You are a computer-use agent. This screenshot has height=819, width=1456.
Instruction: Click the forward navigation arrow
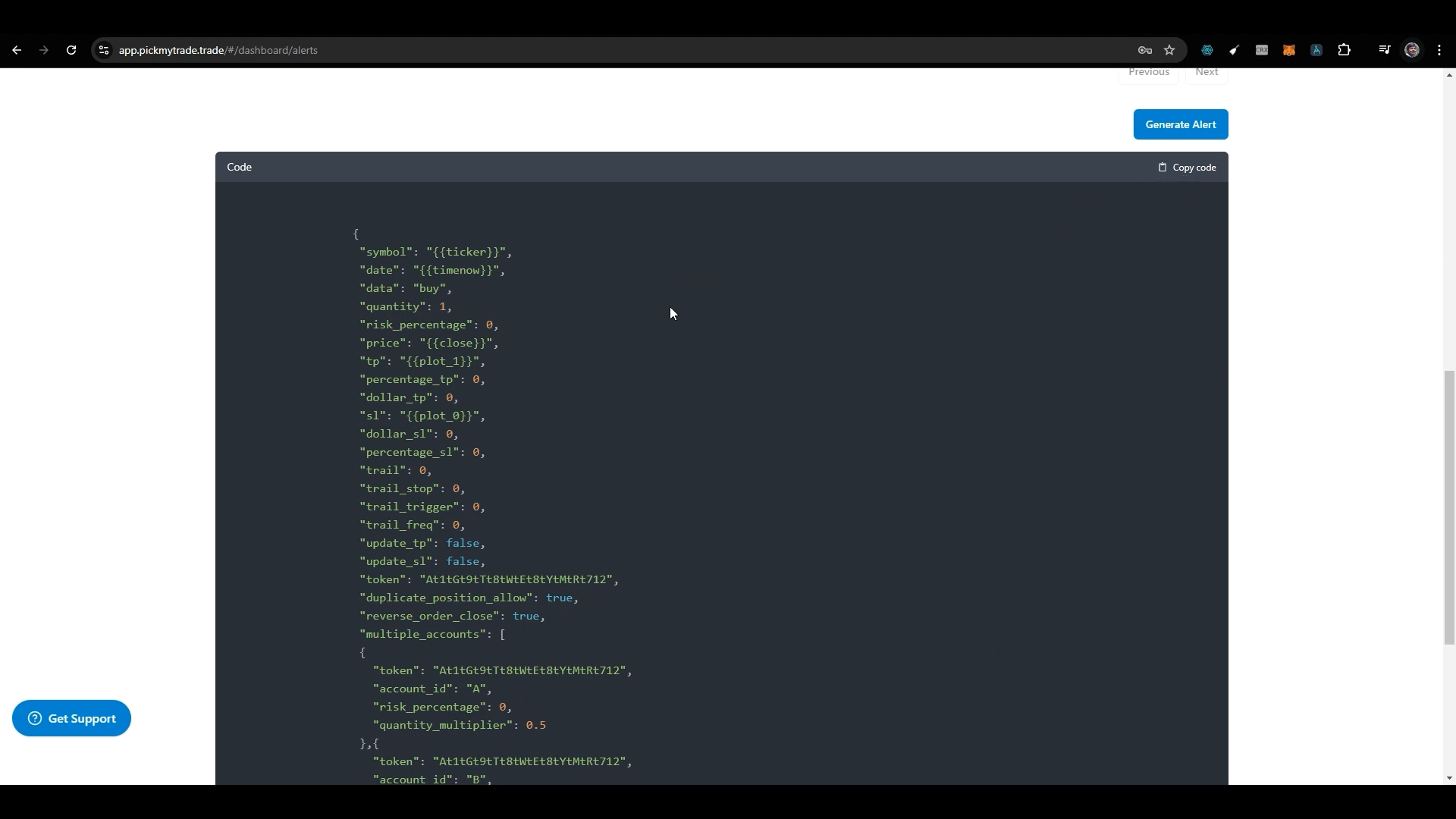pyautogui.click(x=44, y=51)
